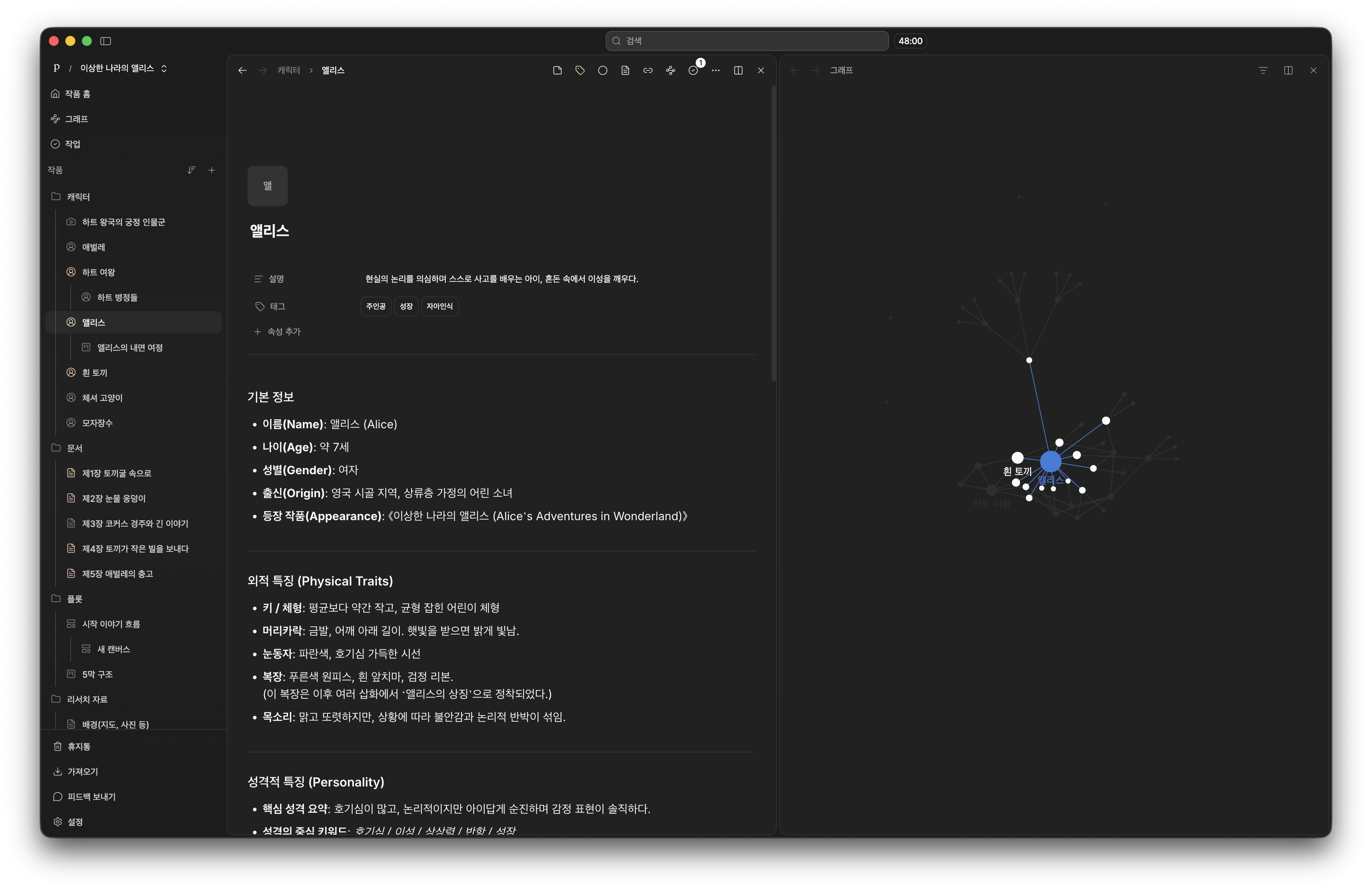Go to 작품 홈 in the sidebar
Screen dimensions: 1372x891
[77, 93]
